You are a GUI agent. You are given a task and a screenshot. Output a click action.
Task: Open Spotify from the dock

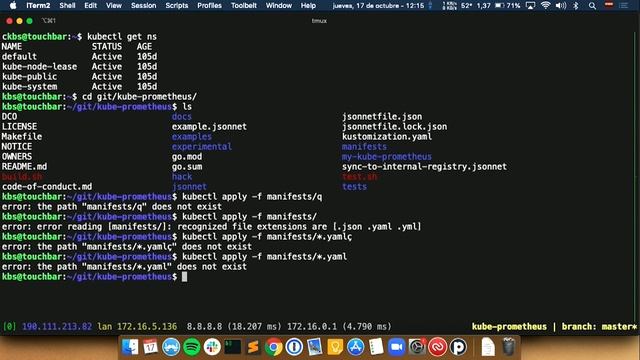(192, 347)
